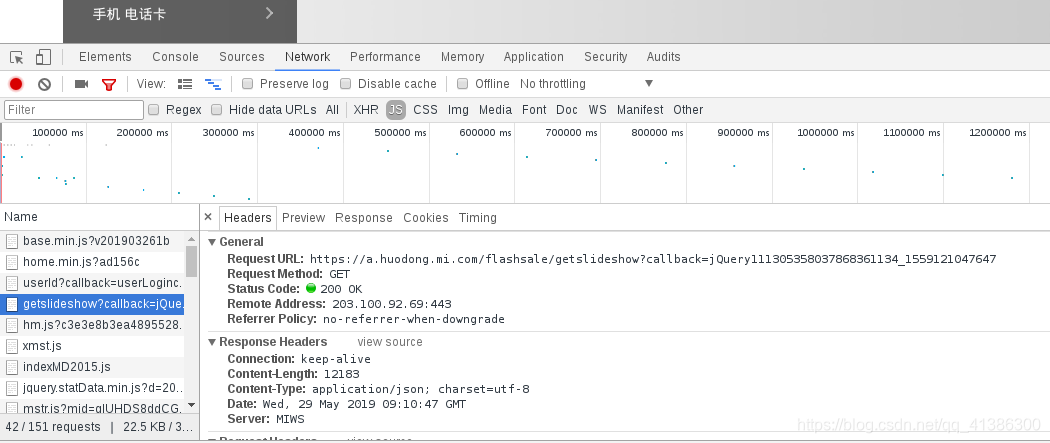Viewport: 1050px width, 443px height.
Task: Check the Disable cache checkbox
Action: click(346, 84)
